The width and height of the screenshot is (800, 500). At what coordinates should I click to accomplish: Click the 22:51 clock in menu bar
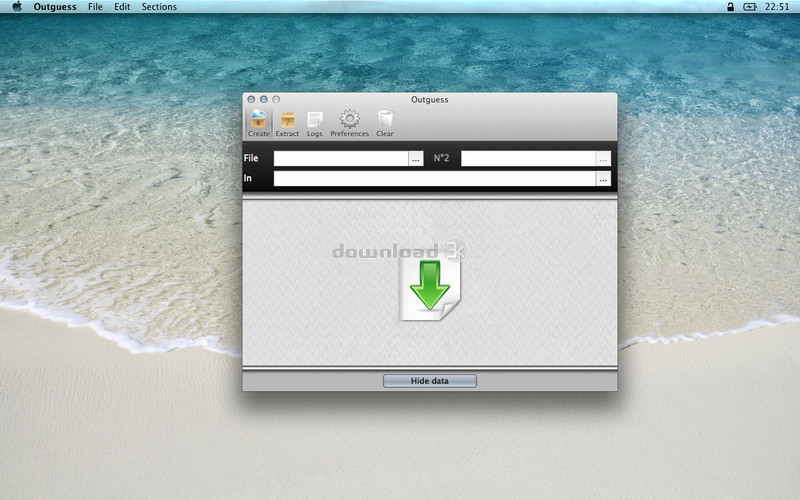click(777, 7)
